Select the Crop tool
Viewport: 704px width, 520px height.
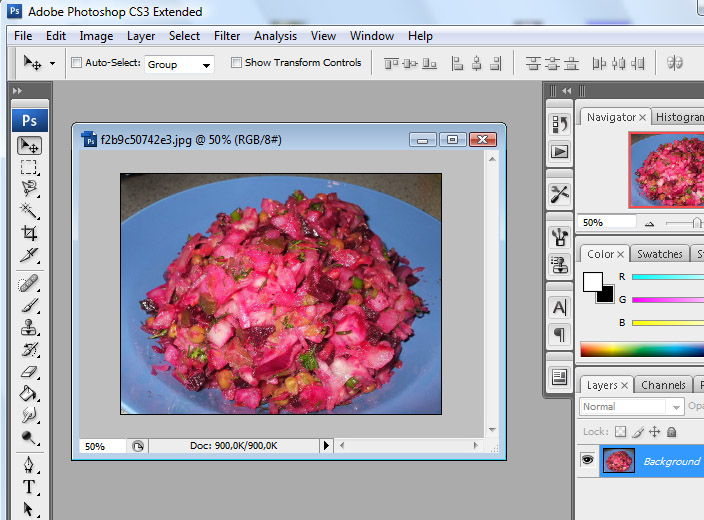tap(30, 233)
